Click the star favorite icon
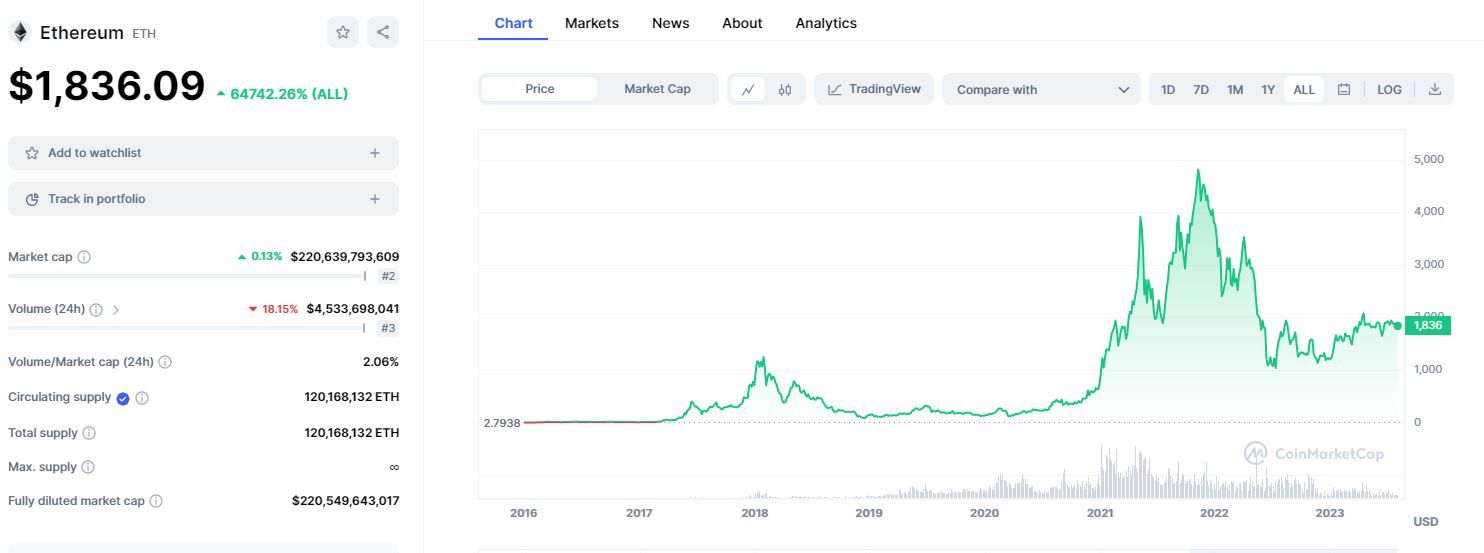Screen dimensions: 1484x553 pyautogui.click(x=343, y=32)
